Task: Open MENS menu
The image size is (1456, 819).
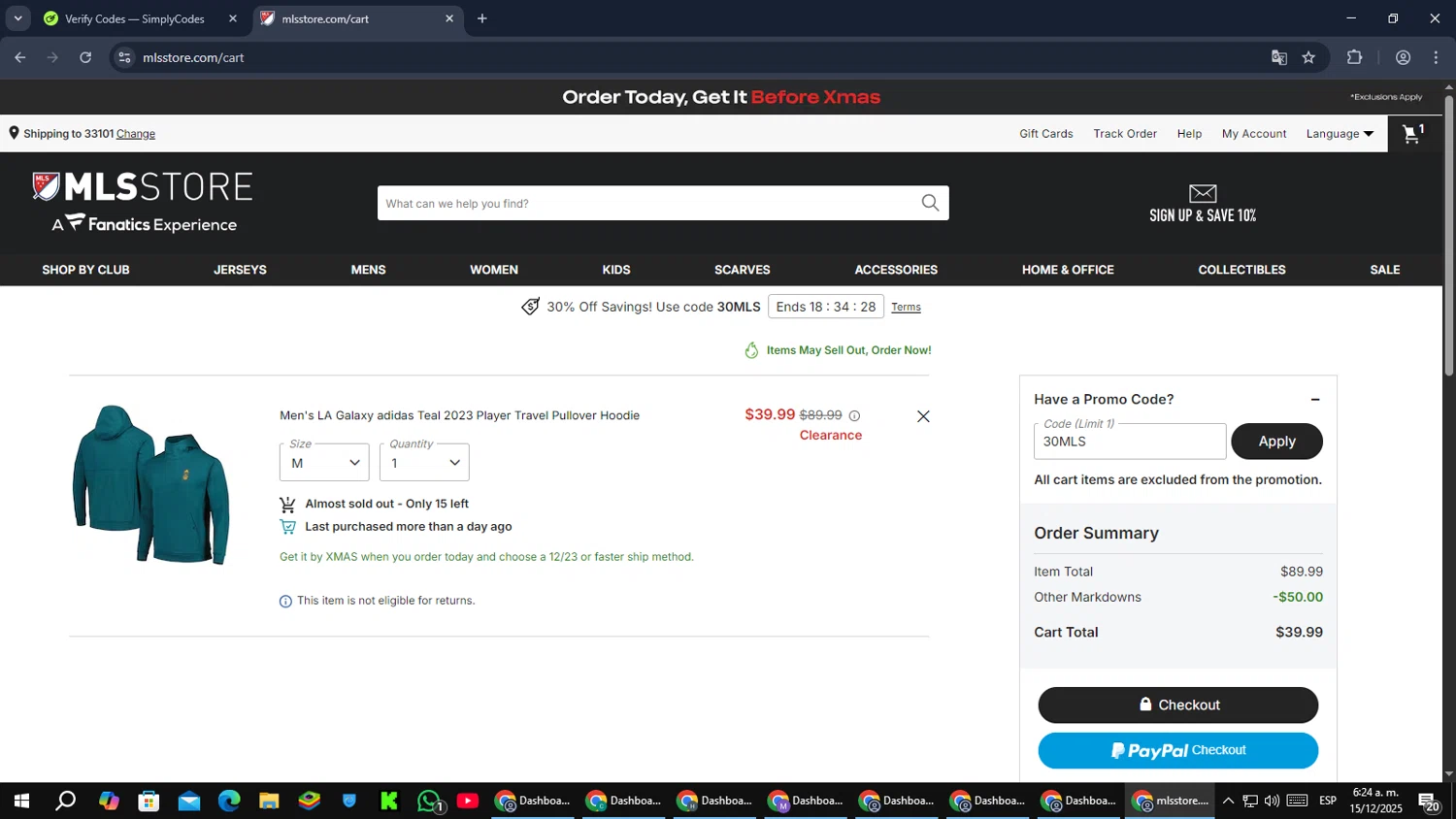Action: pos(368,270)
